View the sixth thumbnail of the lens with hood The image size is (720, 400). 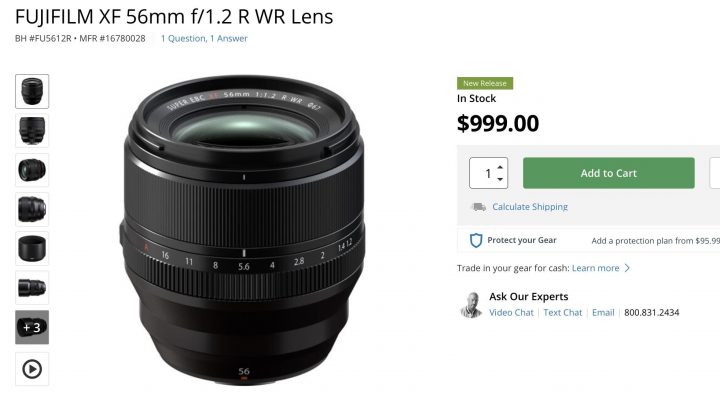(x=32, y=288)
